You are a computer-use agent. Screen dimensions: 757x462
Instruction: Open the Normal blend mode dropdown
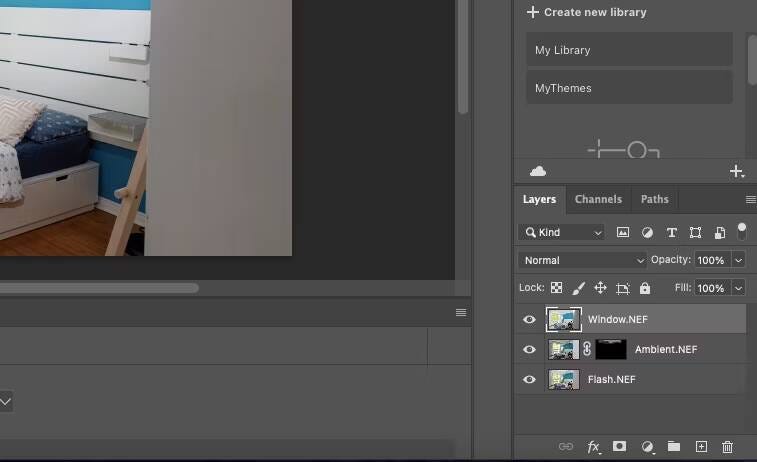583,260
